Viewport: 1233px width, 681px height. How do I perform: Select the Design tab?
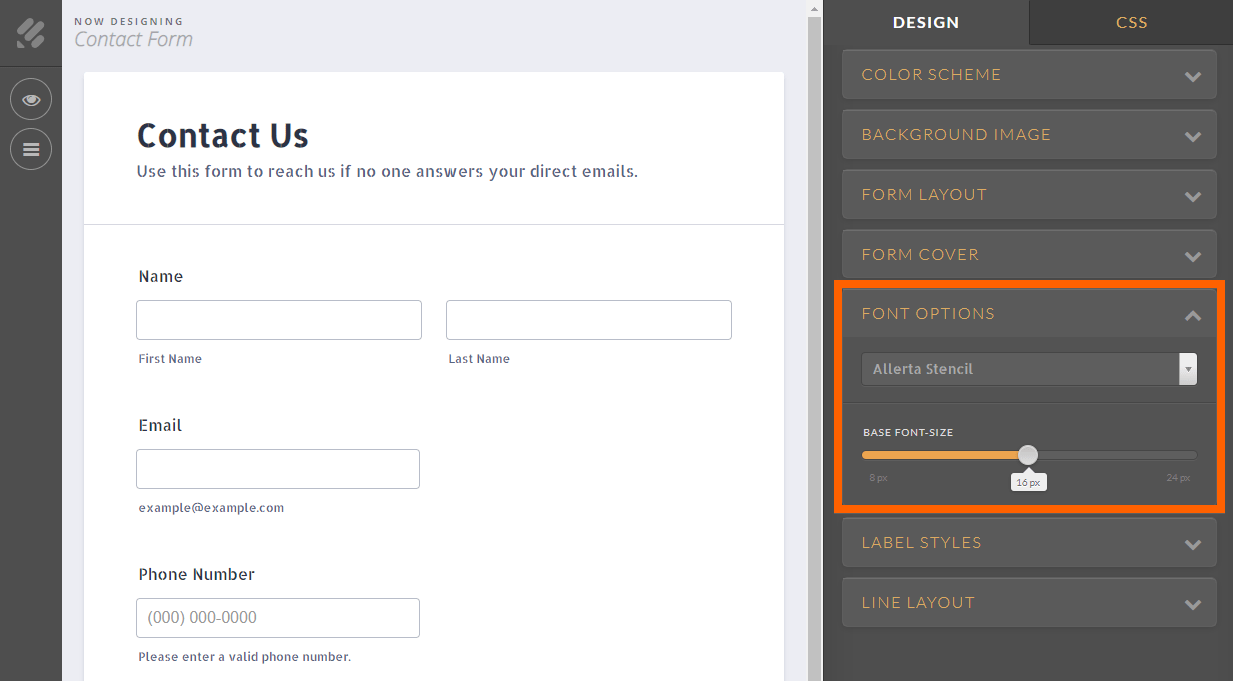pos(925,22)
